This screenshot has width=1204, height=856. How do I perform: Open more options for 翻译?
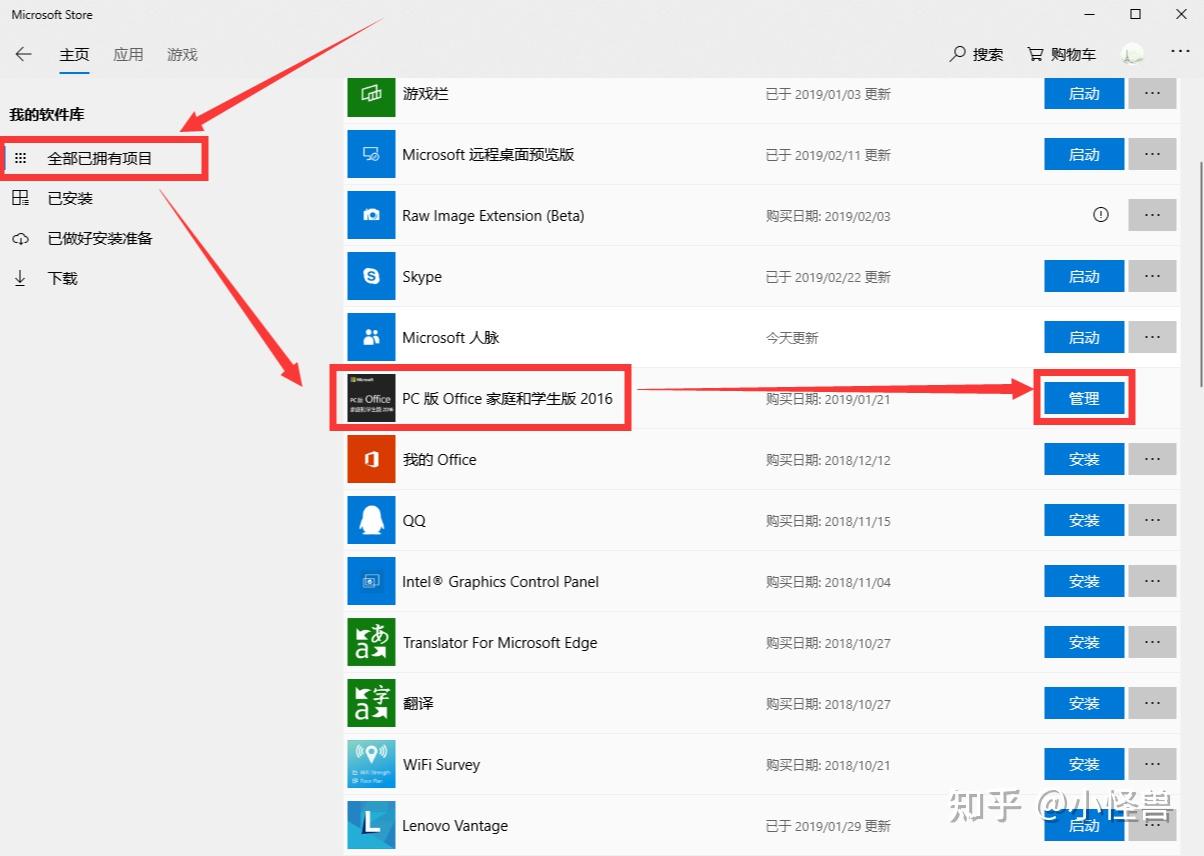[x=1152, y=704]
